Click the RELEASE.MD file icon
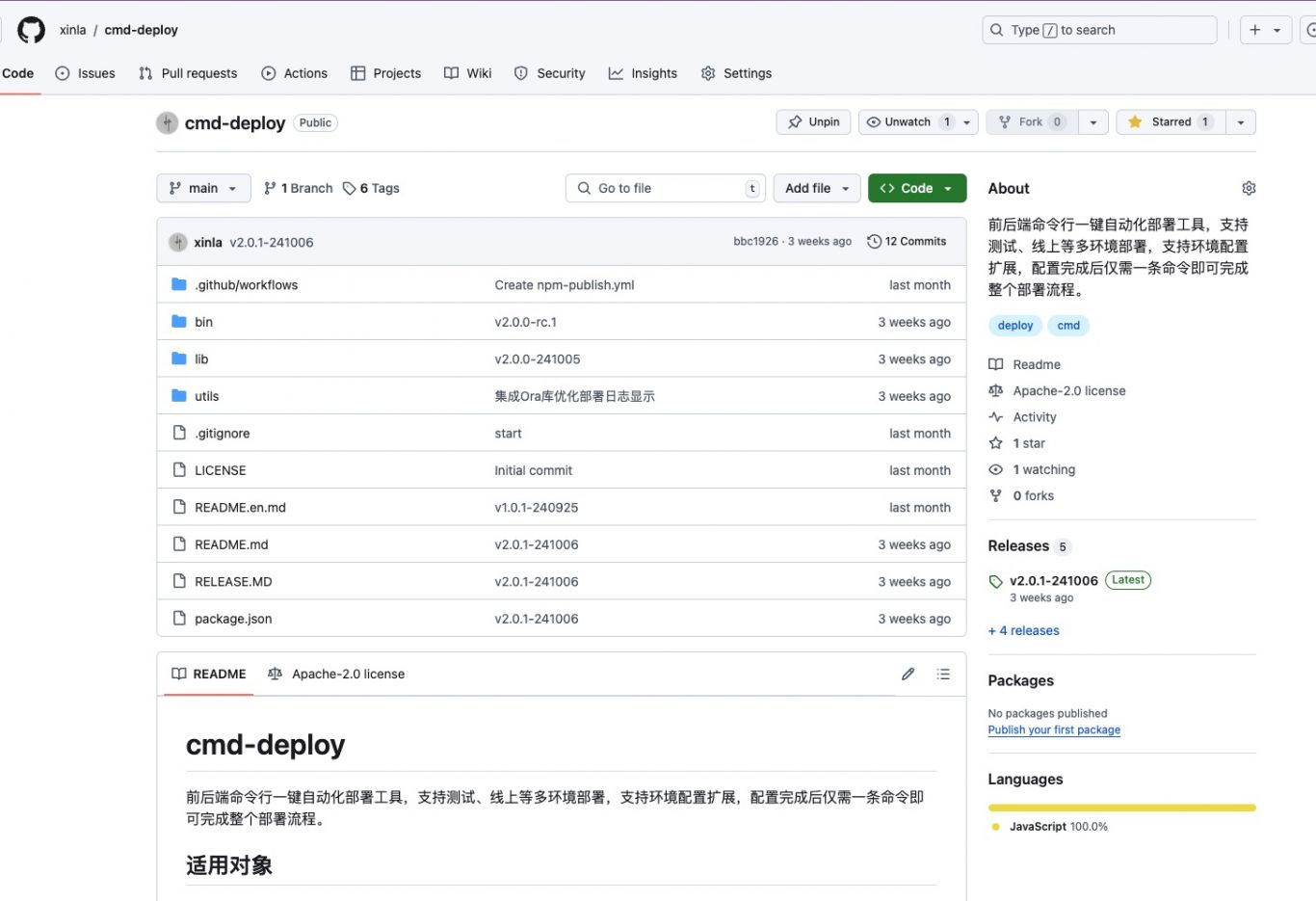This screenshot has width=1316, height=901. click(x=179, y=581)
